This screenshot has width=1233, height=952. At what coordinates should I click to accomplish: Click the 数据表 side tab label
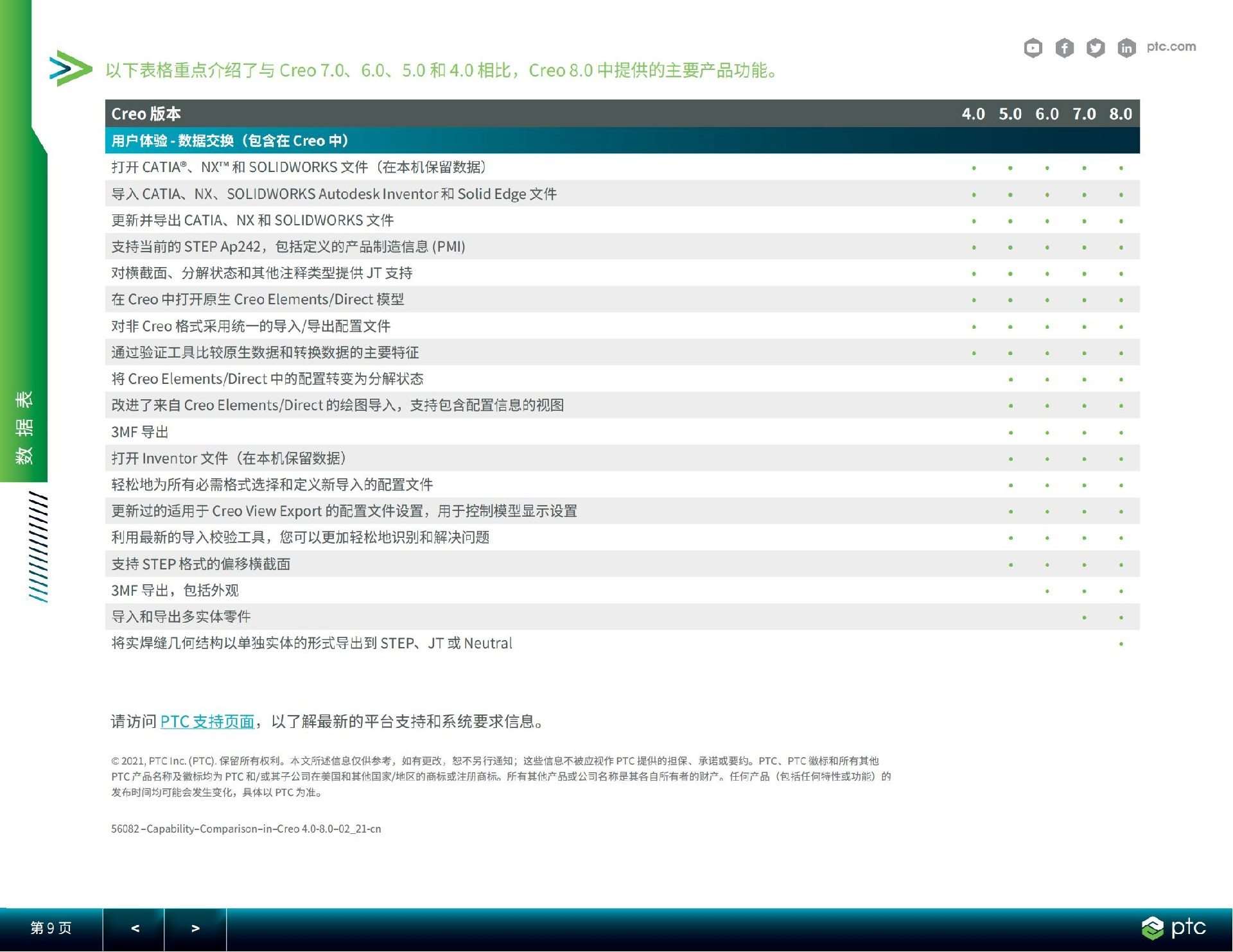pos(24,428)
